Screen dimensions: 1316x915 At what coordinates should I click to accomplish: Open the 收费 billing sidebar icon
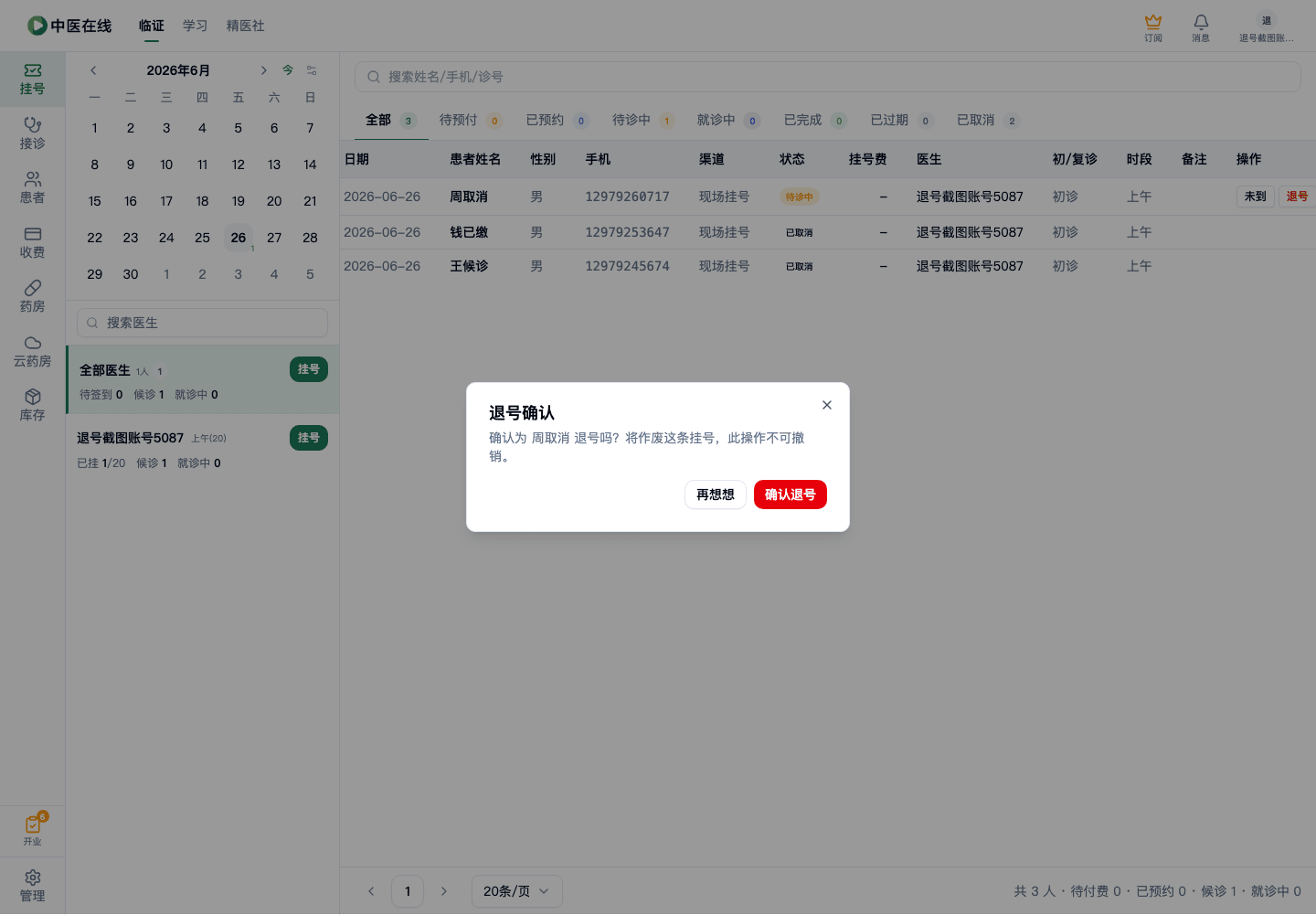[32, 242]
